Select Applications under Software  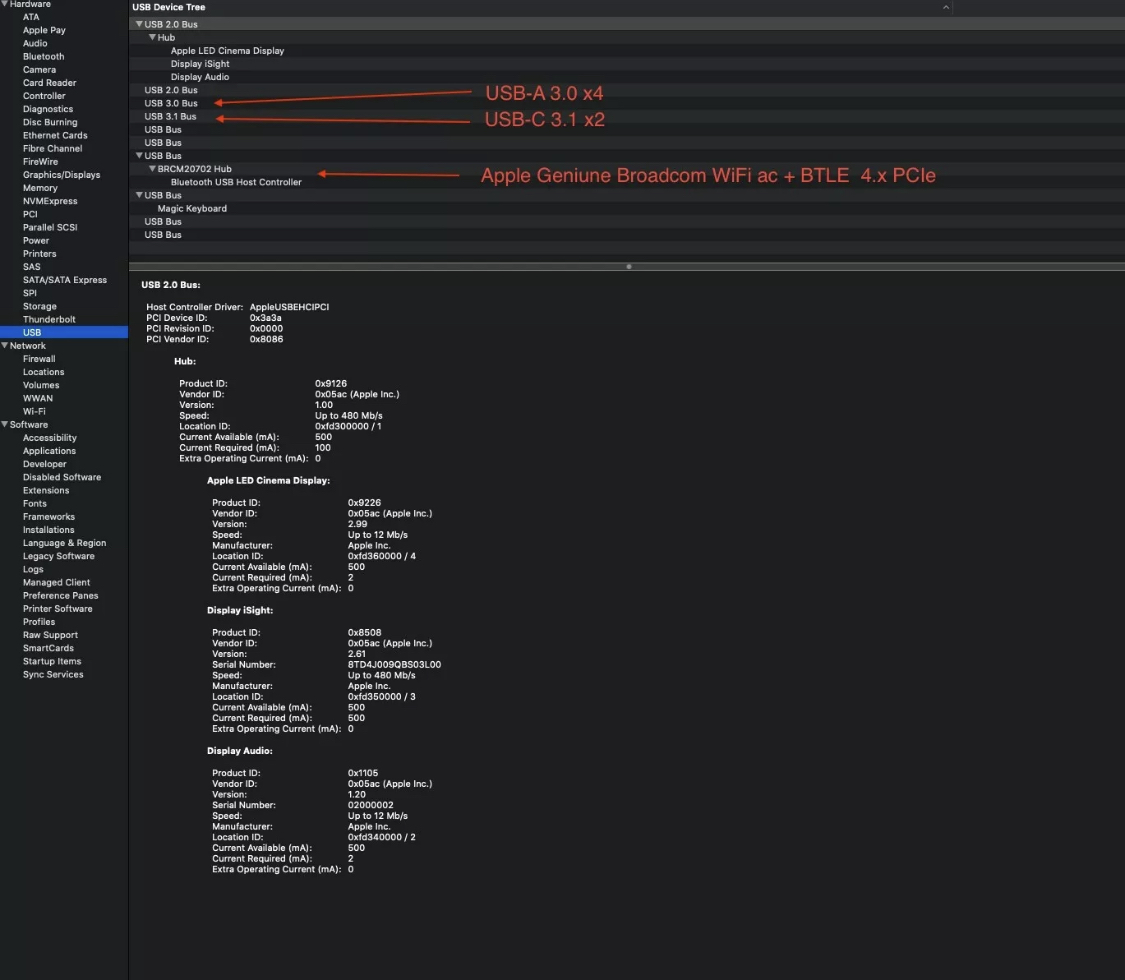49,451
